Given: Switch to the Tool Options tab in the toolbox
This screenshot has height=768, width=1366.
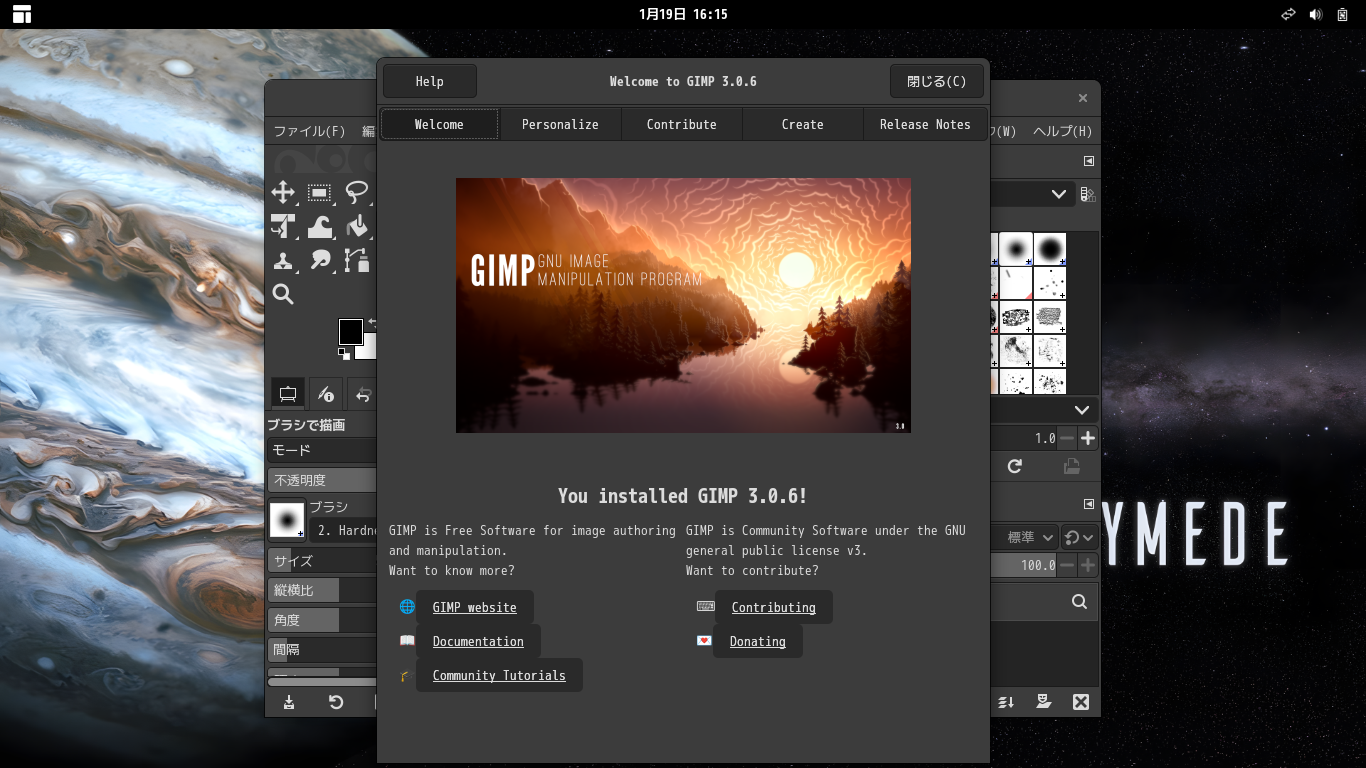Looking at the screenshot, I should point(288,394).
